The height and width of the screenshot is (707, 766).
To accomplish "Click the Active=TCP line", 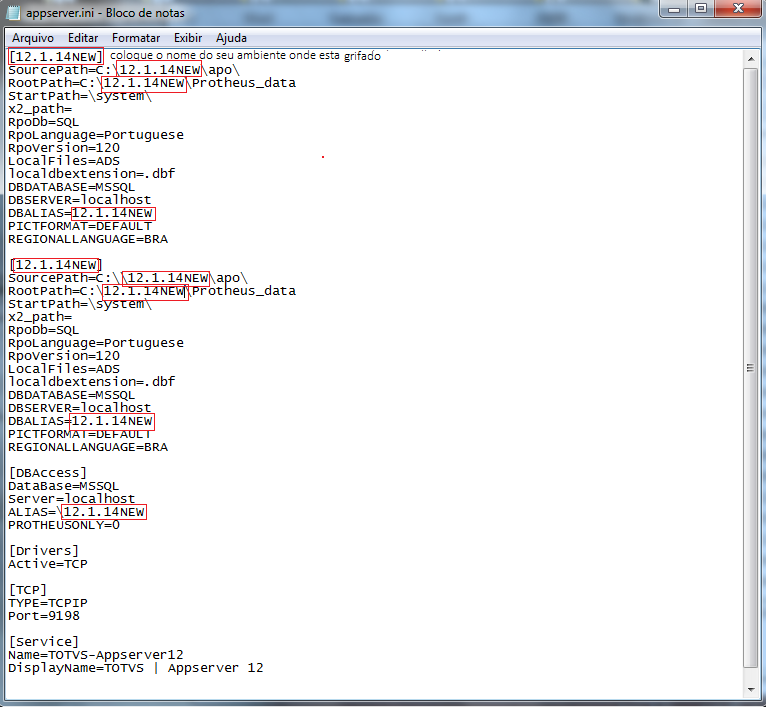I will pos(48,564).
